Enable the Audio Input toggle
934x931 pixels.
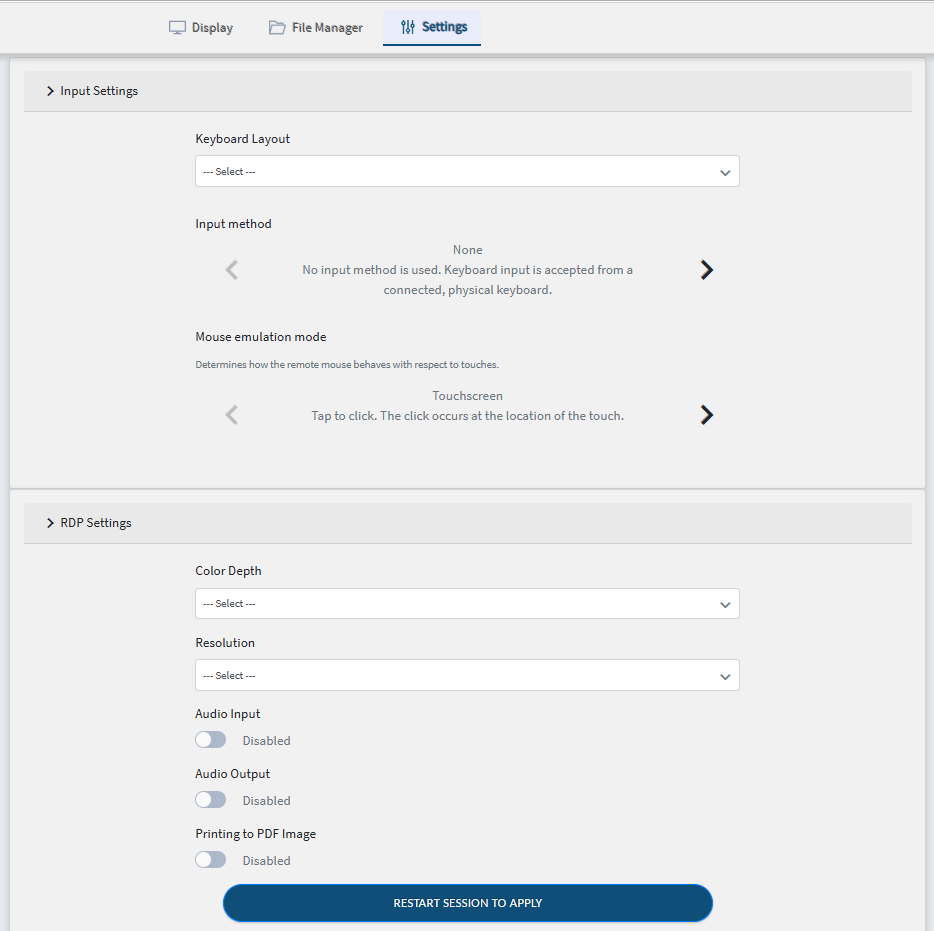click(211, 740)
